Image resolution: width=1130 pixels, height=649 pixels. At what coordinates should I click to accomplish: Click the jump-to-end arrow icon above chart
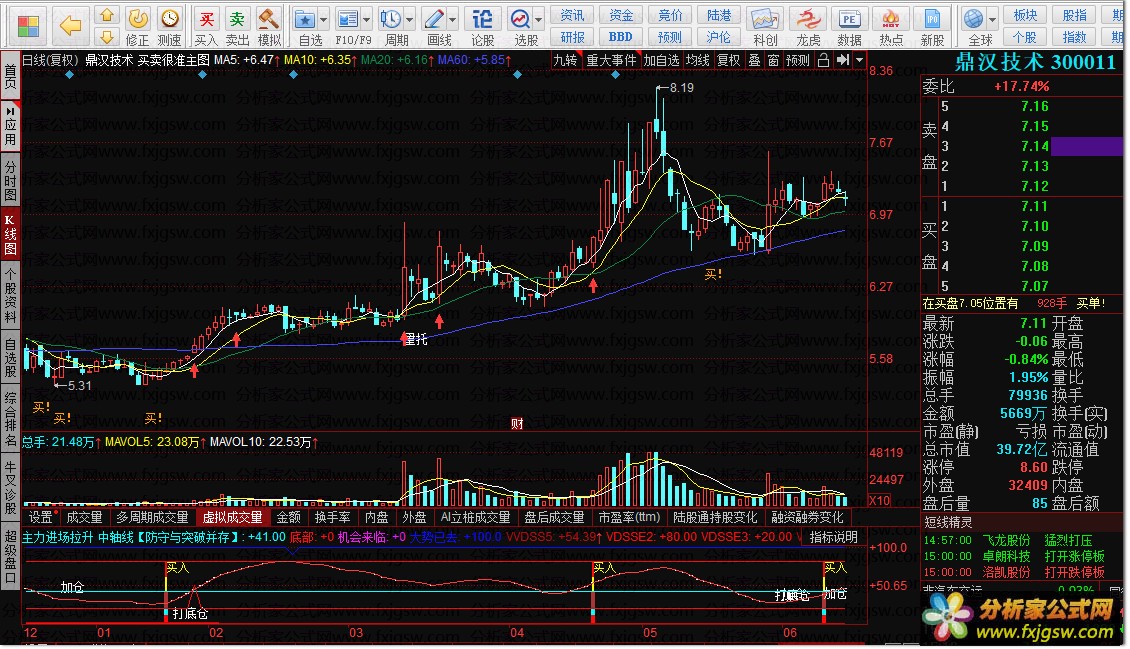[842, 61]
